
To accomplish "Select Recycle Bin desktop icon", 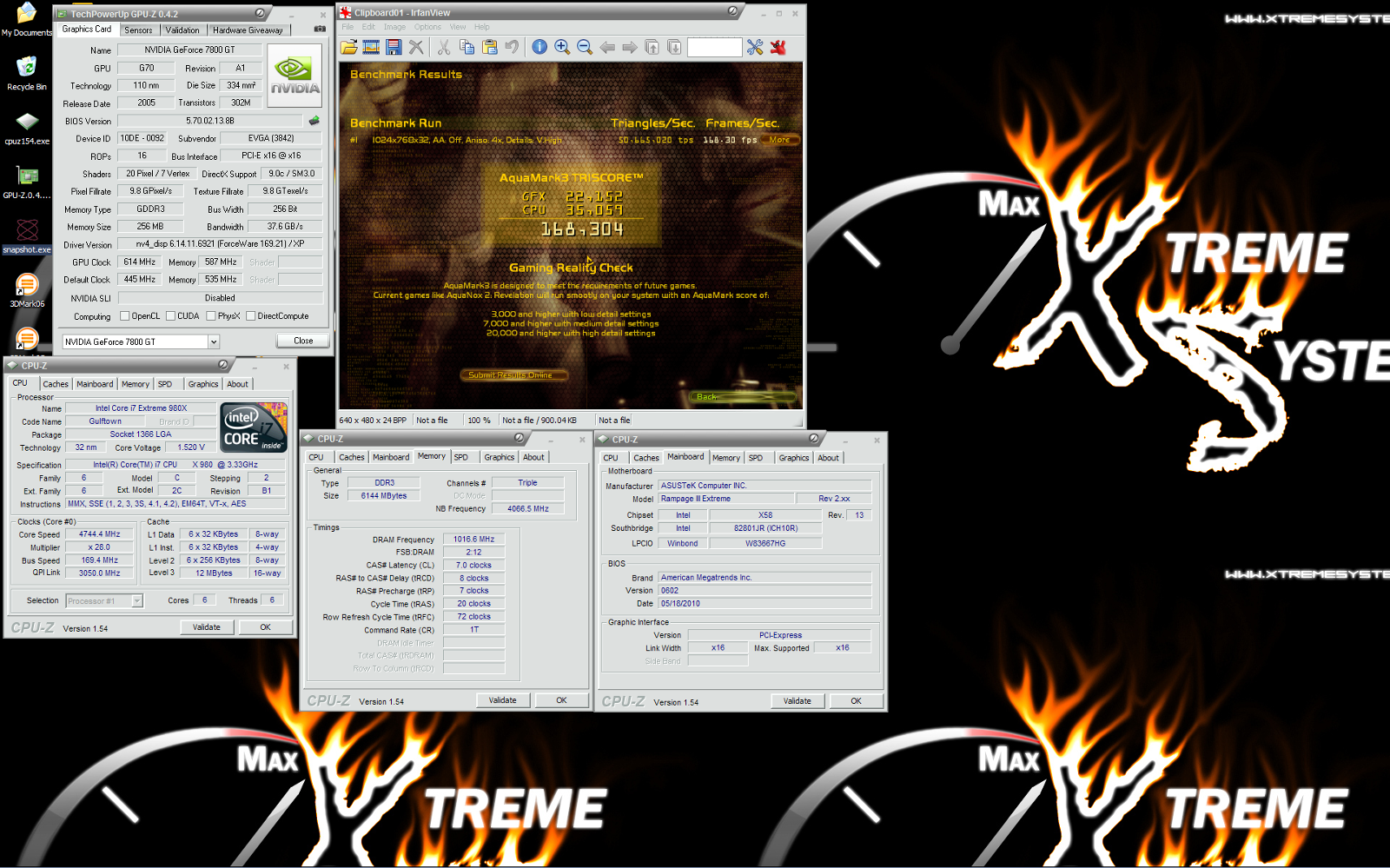I will coord(26,73).
